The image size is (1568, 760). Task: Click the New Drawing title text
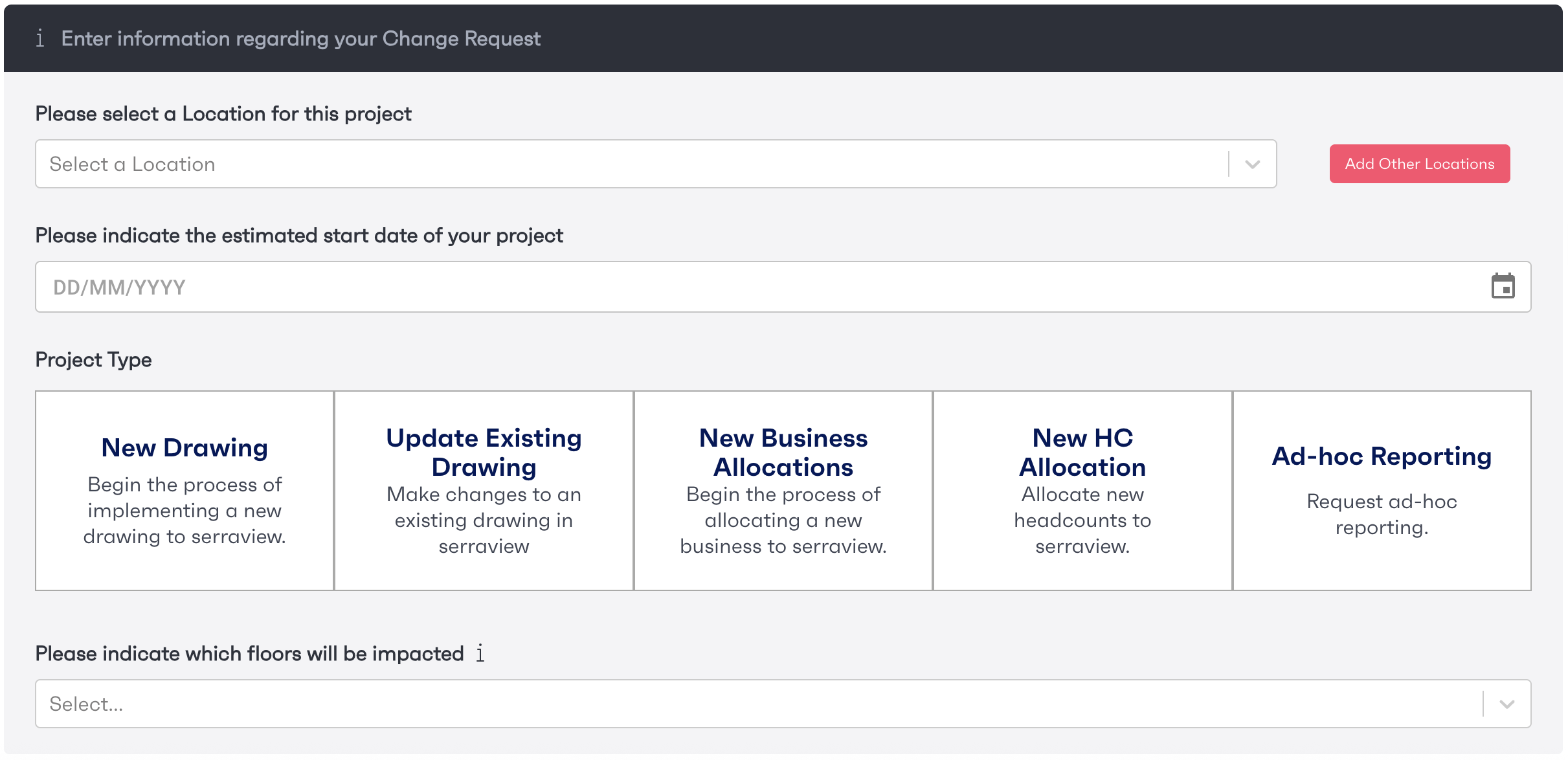click(185, 448)
